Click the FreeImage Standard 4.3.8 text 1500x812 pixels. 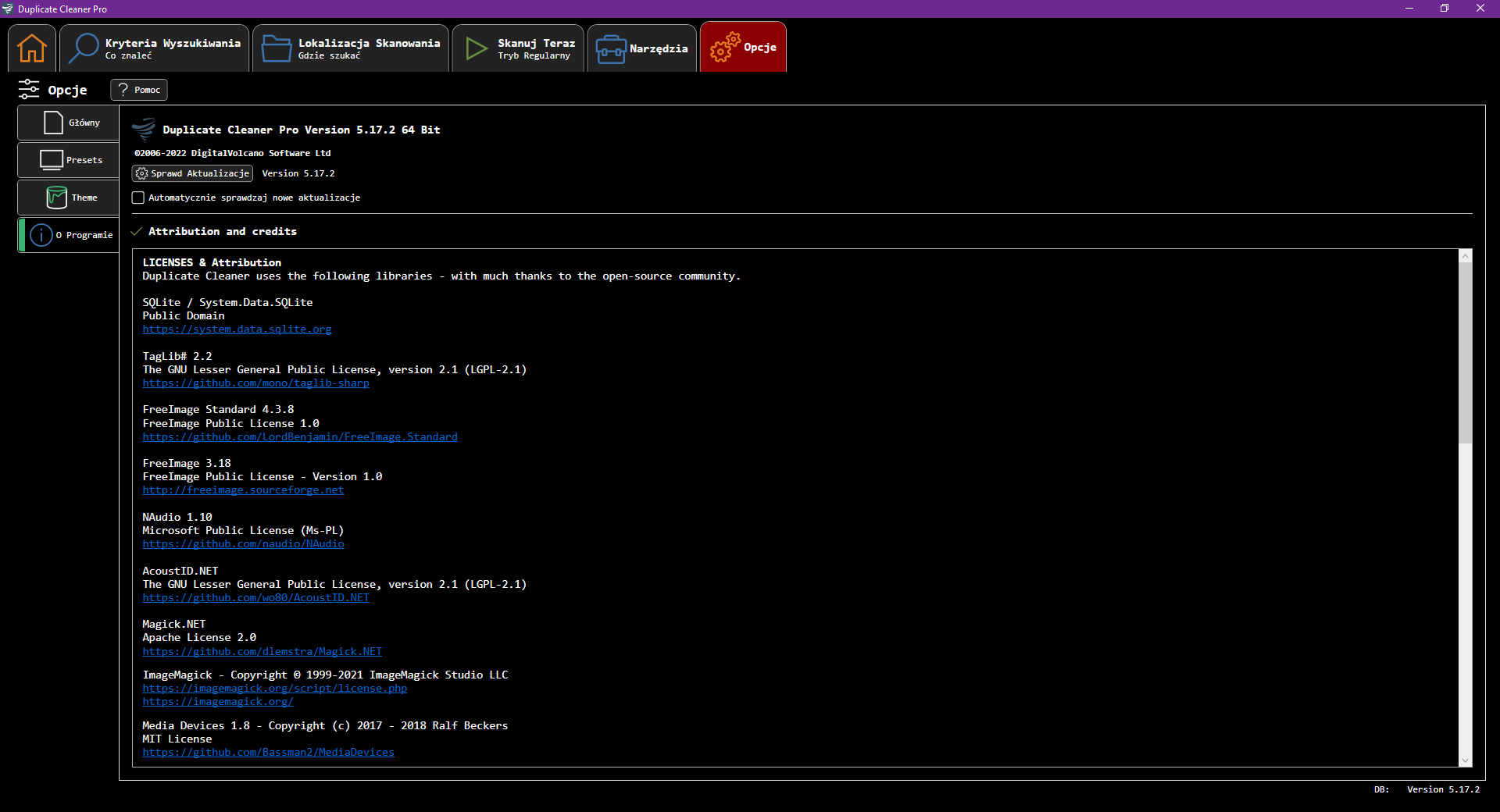pos(218,410)
